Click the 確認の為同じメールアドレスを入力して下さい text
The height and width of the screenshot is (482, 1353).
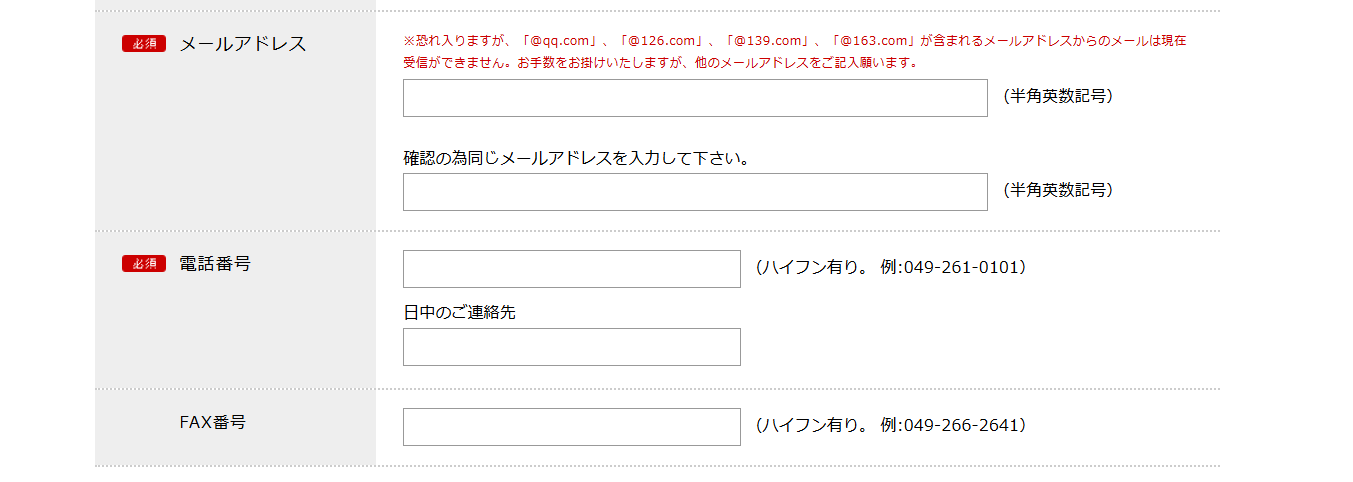(x=577, y=158)
